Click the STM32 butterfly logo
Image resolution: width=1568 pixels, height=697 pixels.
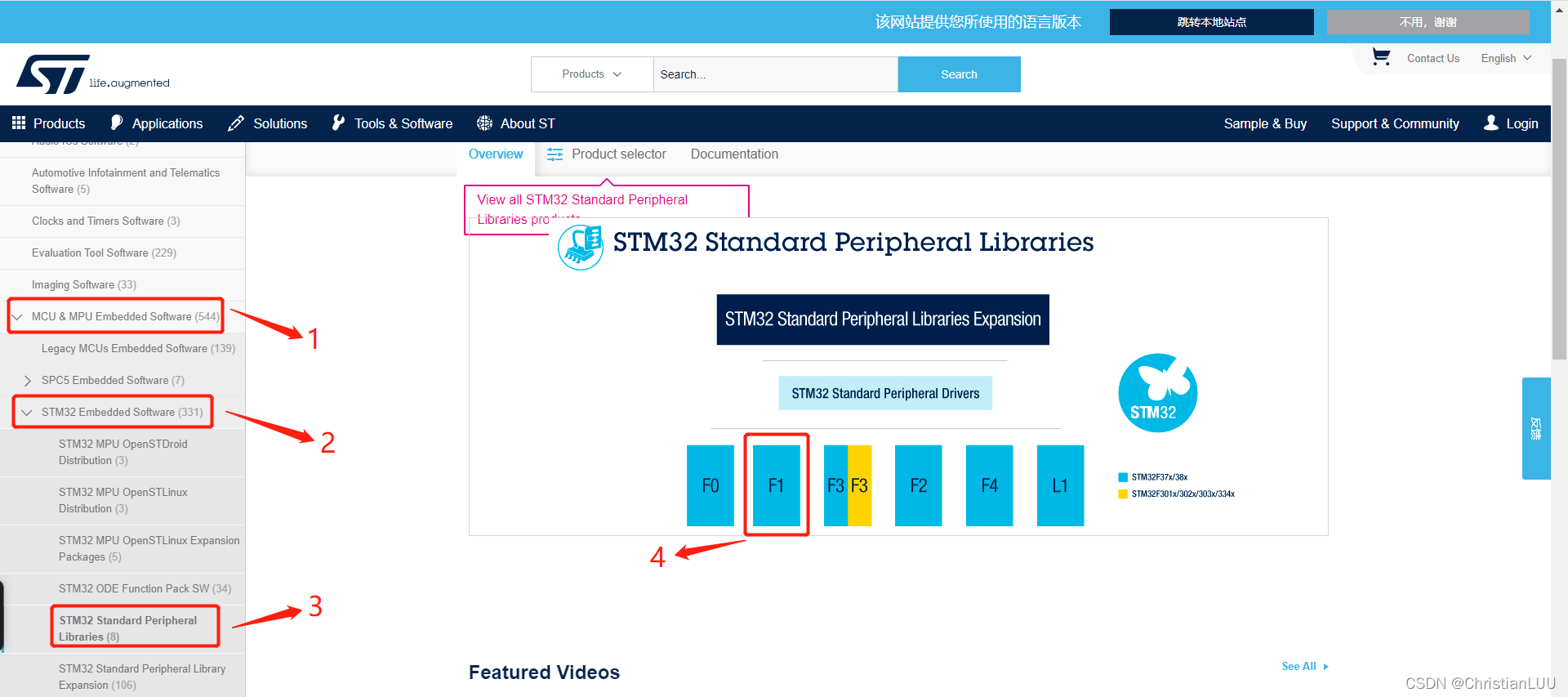tap(1157, 393)
